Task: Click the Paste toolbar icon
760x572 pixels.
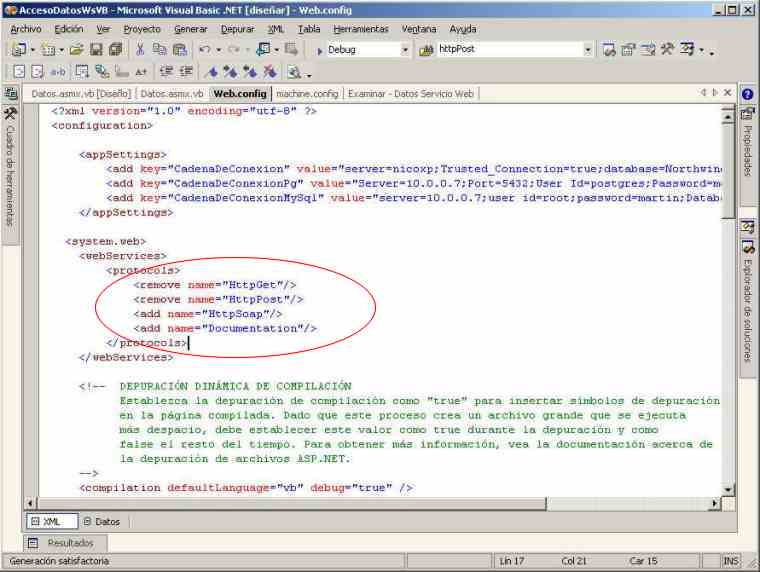Action: tap(180, 49)
